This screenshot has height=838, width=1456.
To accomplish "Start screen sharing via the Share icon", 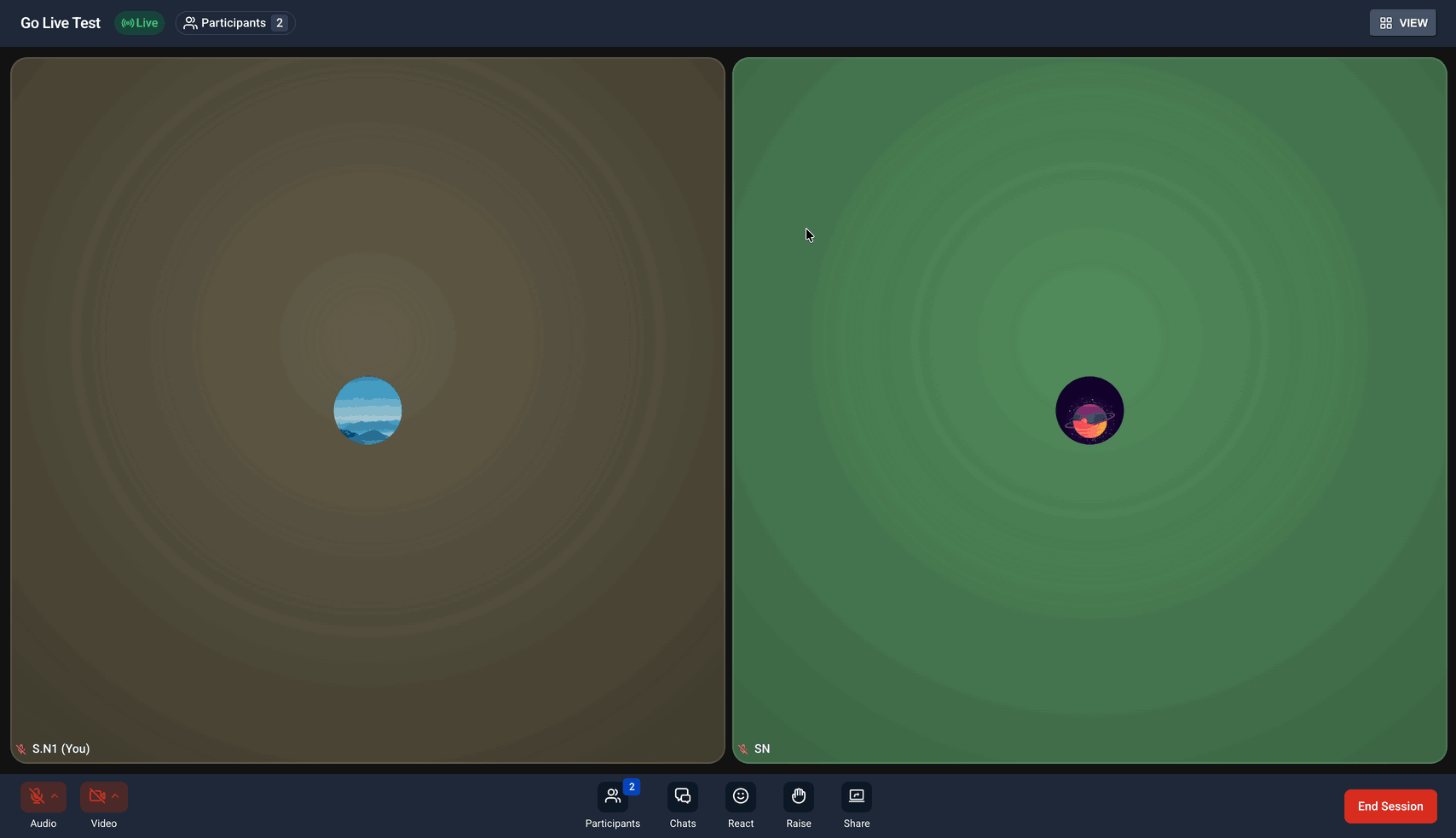I will pyautogui.click(x=857, y=795).
